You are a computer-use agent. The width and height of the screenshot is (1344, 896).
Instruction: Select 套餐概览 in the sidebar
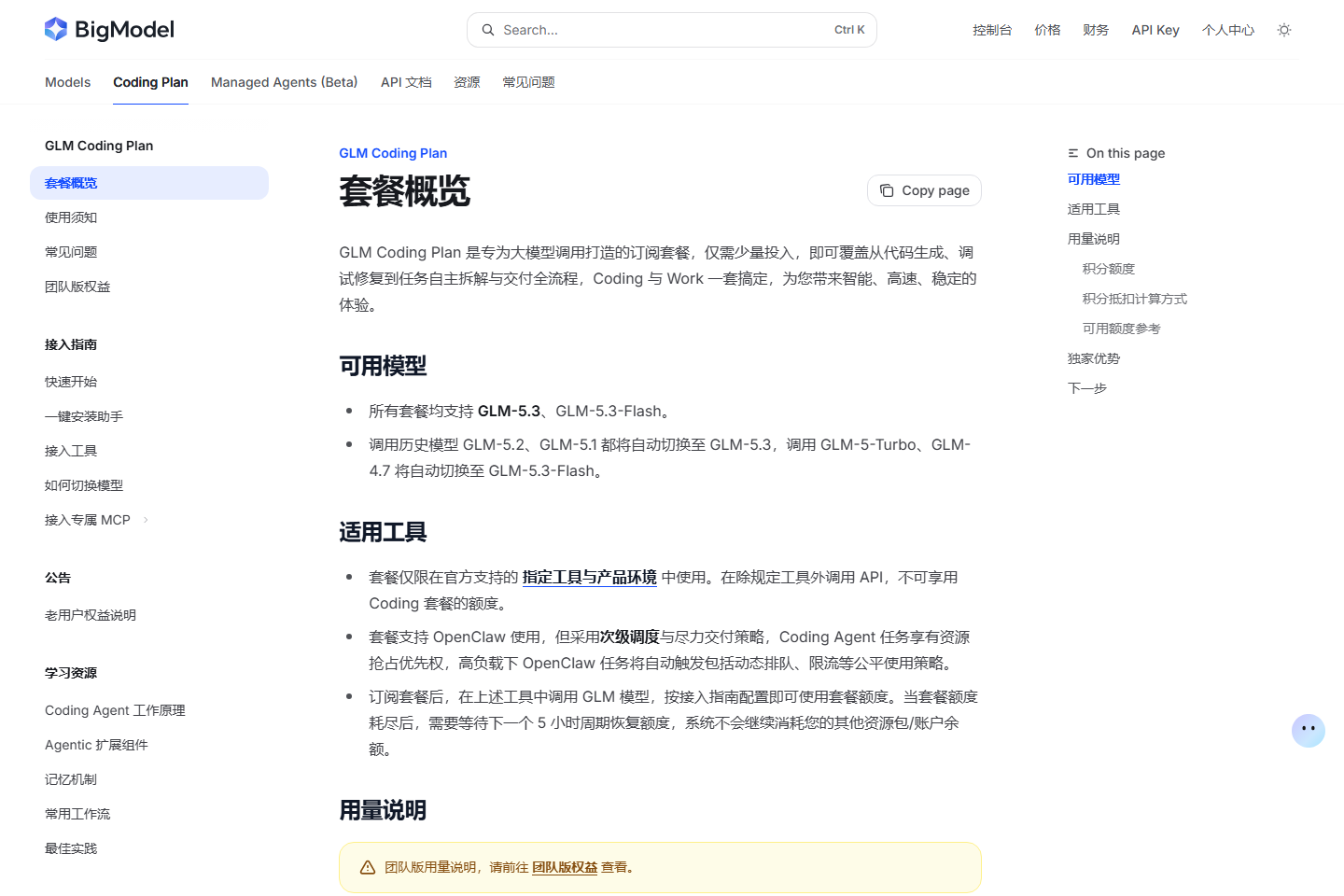tap(149, 183)
